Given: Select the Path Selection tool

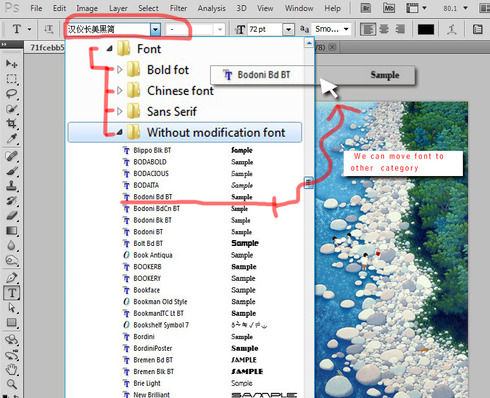Looking at the screenshot, I should point(11,308).
